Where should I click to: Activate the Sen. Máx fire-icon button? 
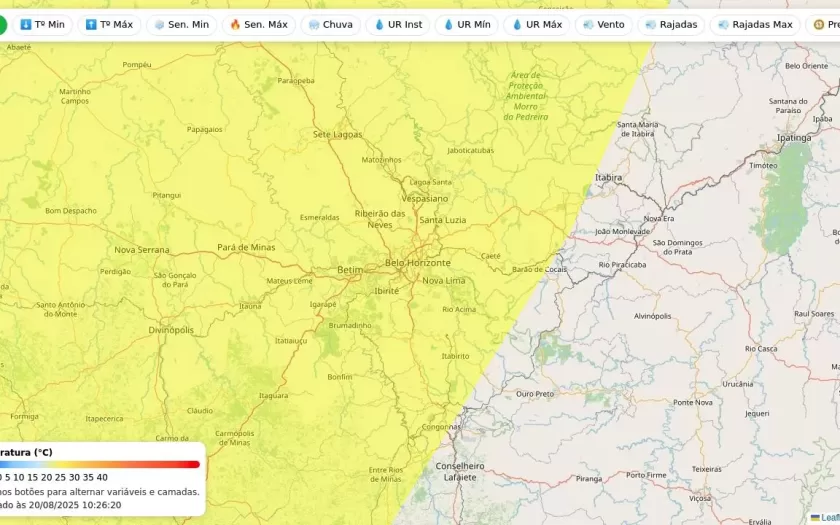click(x=258, y=24)
